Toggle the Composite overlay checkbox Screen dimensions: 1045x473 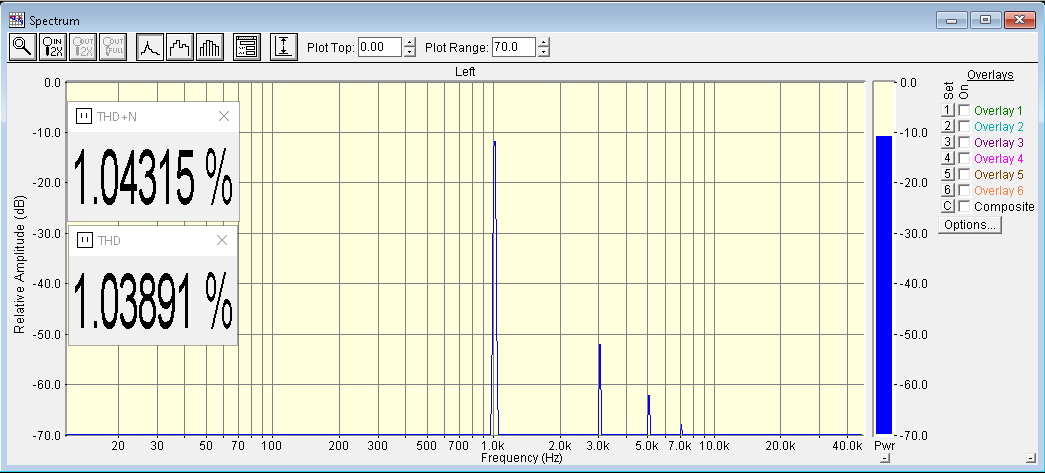click(964, 206)
